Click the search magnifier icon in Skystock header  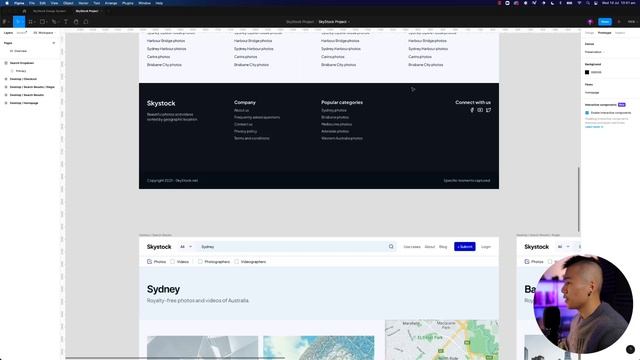(x=391, y=247)
